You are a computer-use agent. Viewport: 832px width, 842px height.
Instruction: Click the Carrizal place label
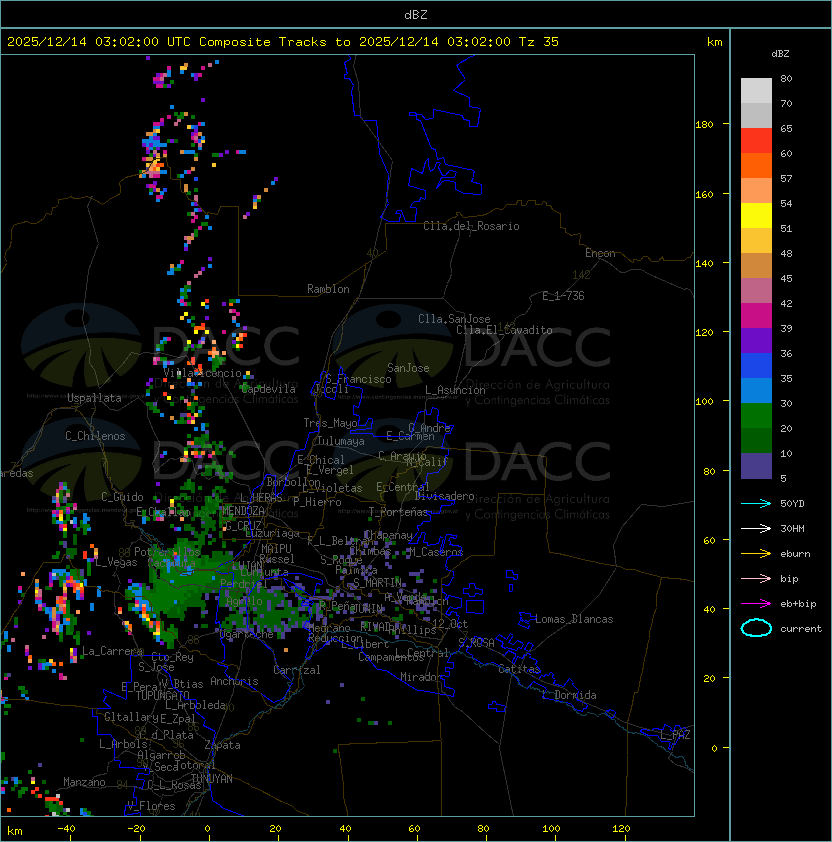tap(296, 670)
